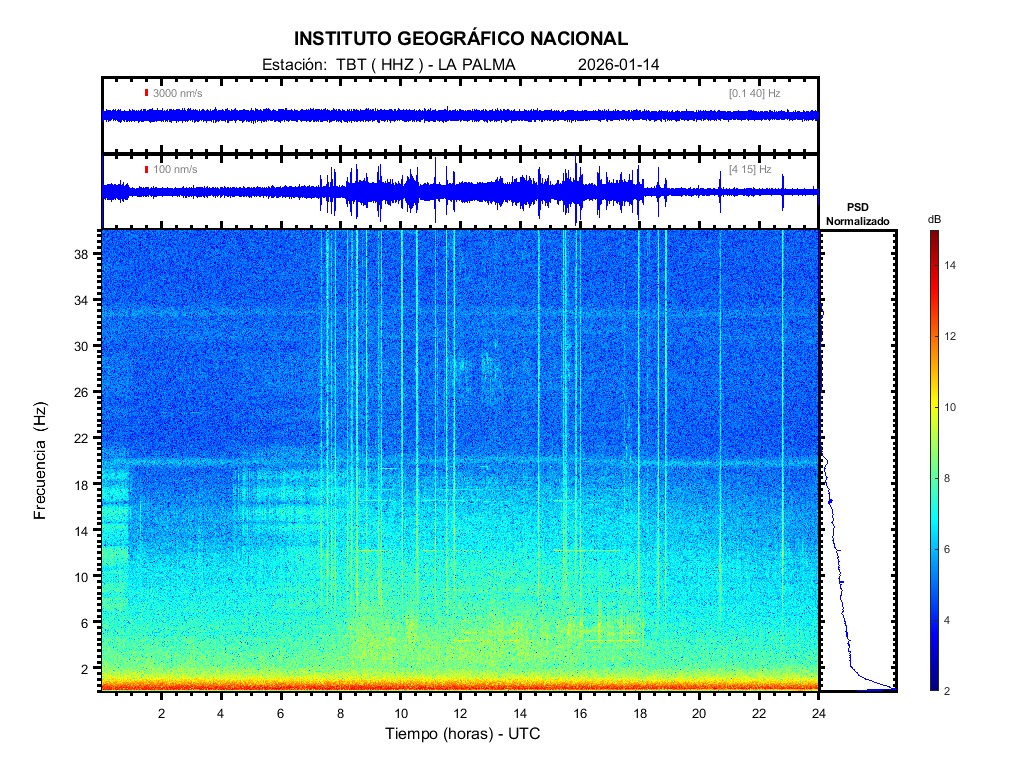
Task: Click the hour 2 tick on time axis
Action: [x=161, y=713]
